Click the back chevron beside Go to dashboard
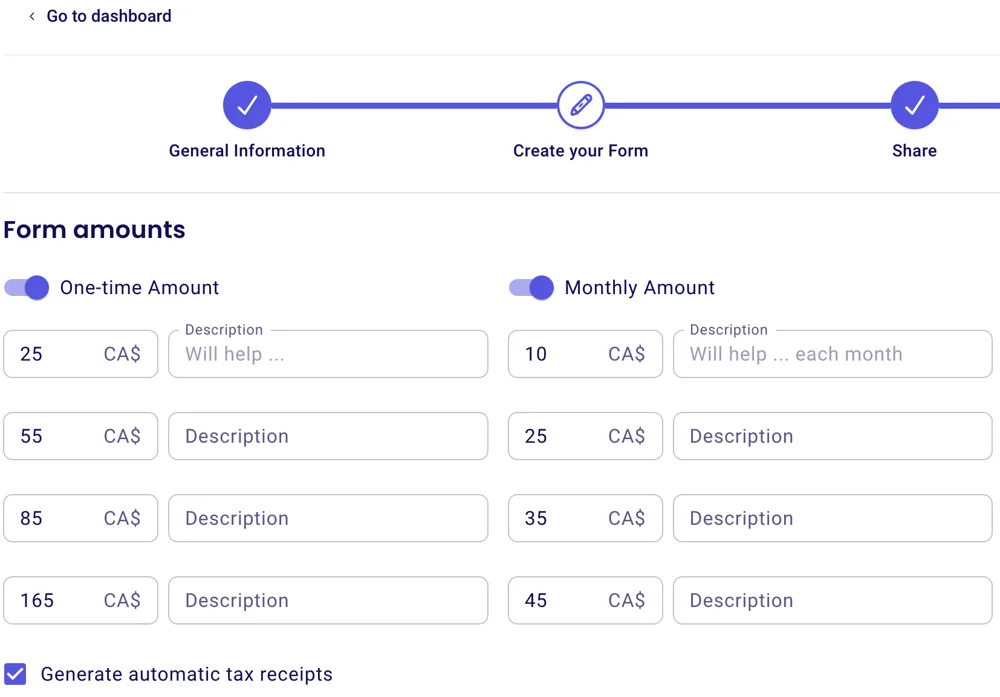Image resolution: width=1000 pixels, height=697 pixels. click(32, 16)
